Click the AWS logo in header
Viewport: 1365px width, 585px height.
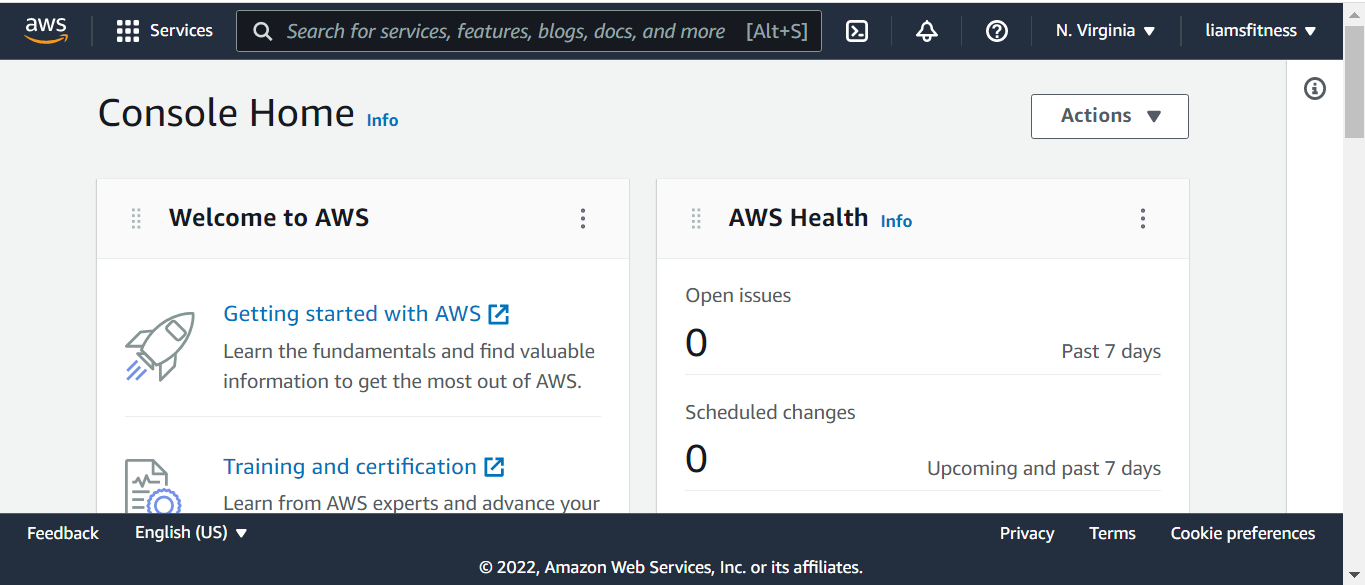[x=46, y=30]
